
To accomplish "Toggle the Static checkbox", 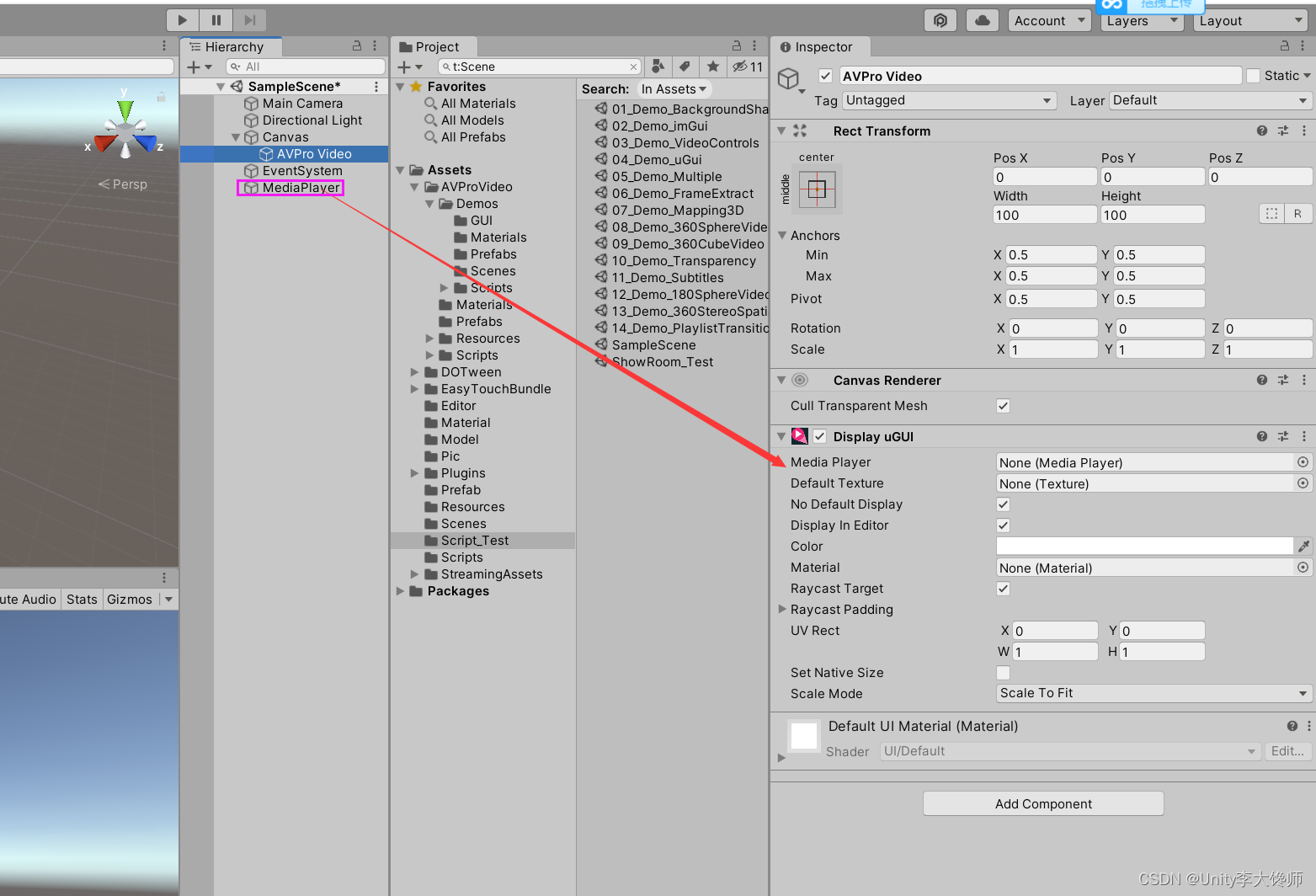I will point(1253,76).
